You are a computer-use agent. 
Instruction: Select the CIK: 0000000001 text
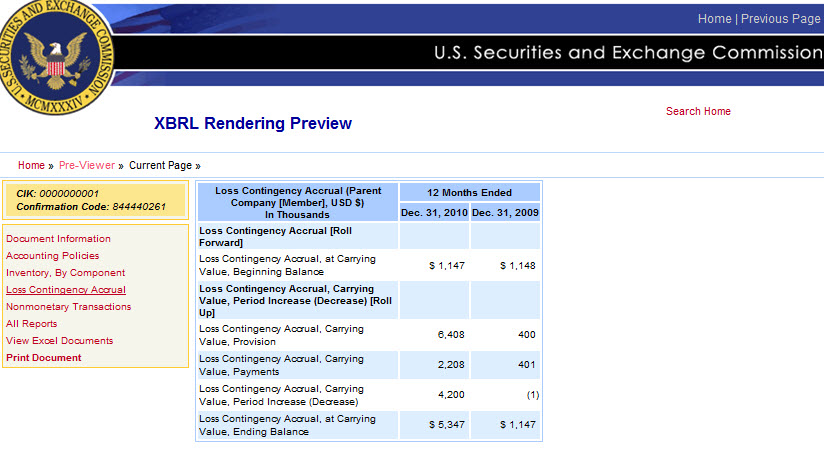[57, 193]
